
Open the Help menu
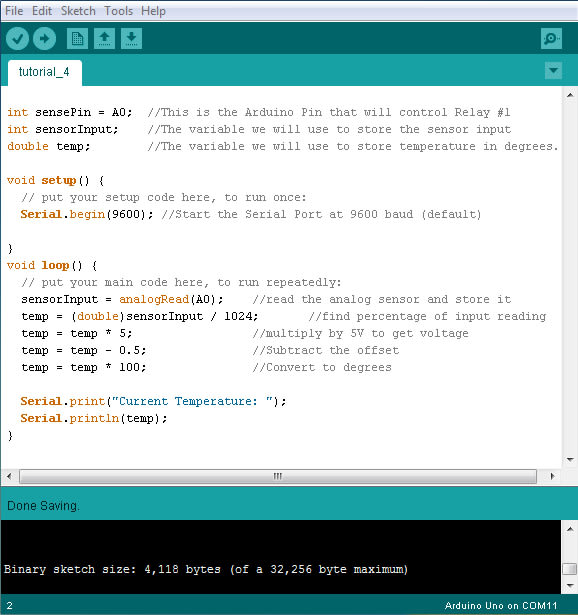click(x=153, y=11)
